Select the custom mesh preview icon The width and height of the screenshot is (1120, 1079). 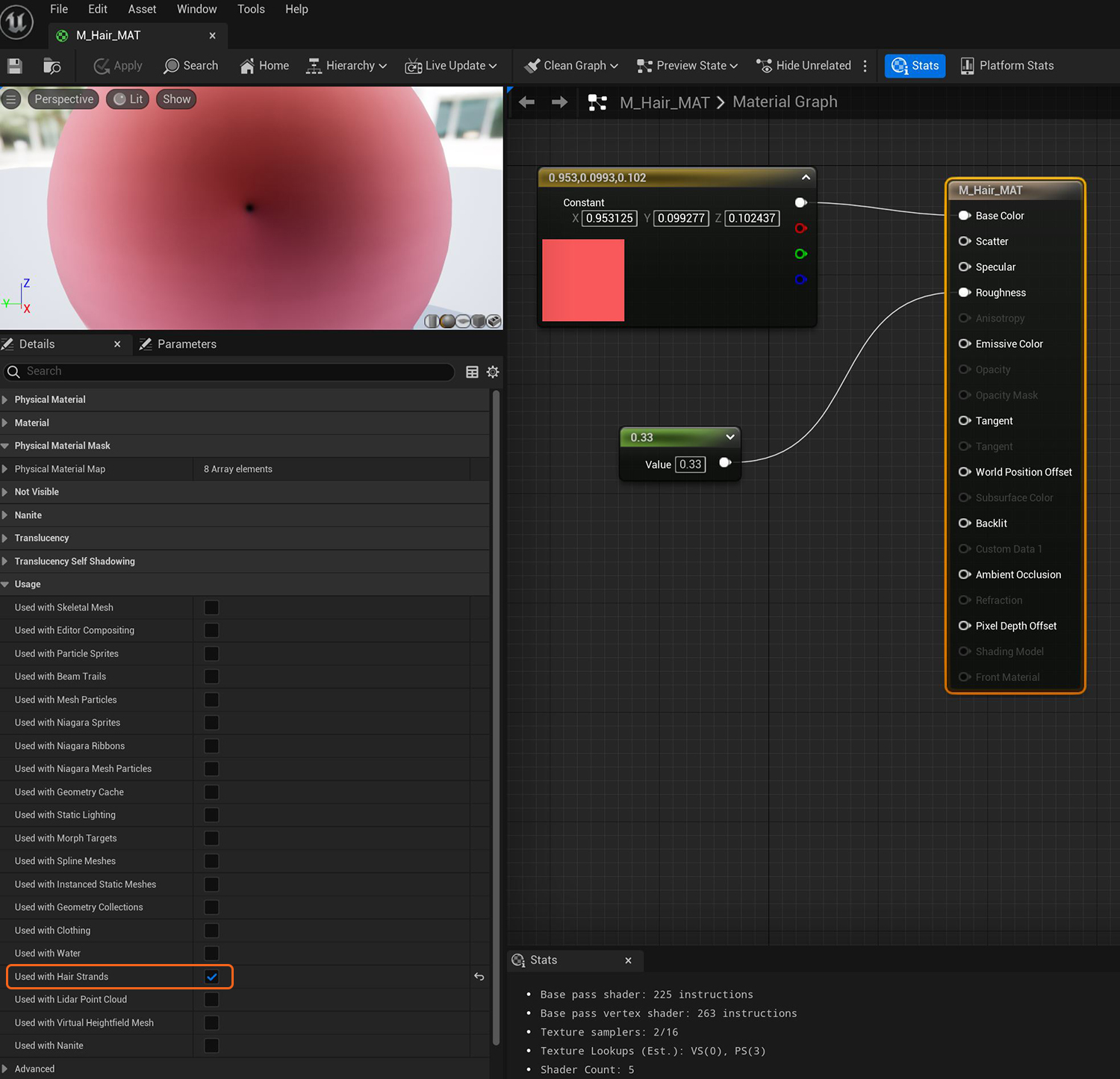[494, 321]
